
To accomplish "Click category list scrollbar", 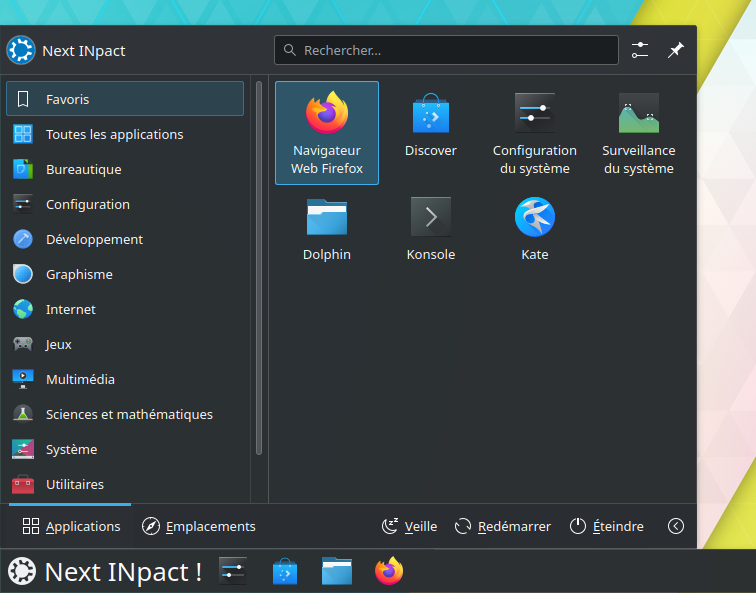I will click(x=259, y=268).
